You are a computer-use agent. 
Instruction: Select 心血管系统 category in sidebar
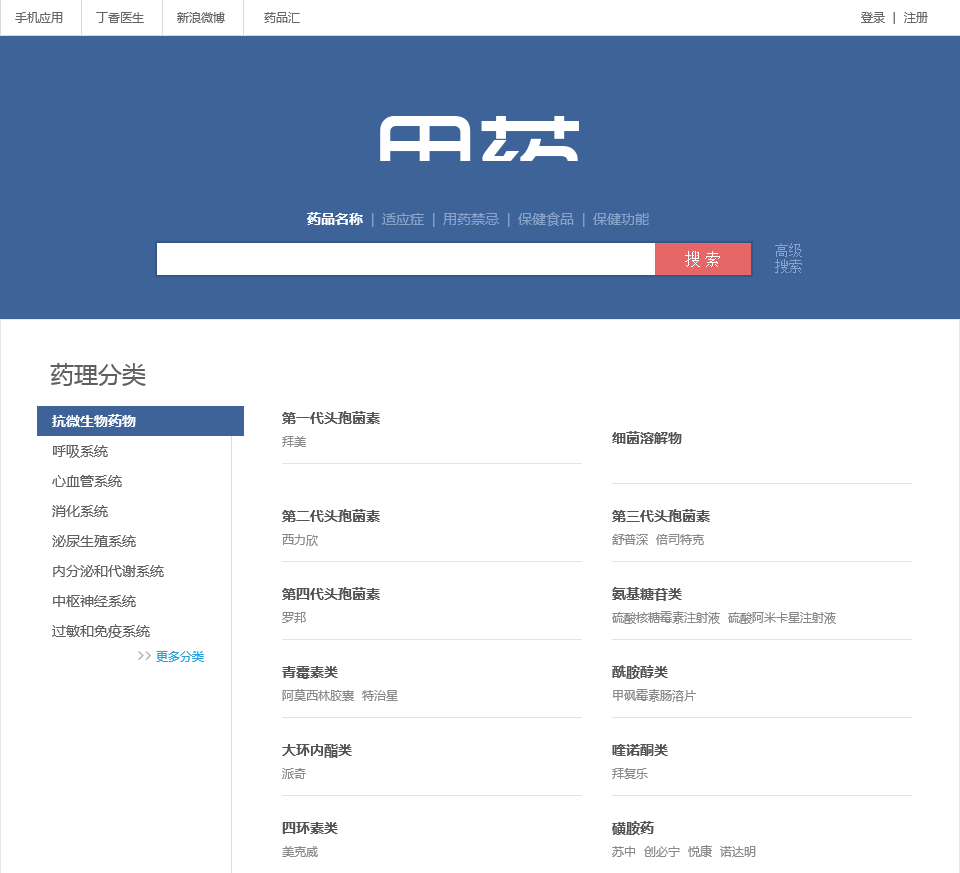[x=87, y=481]
